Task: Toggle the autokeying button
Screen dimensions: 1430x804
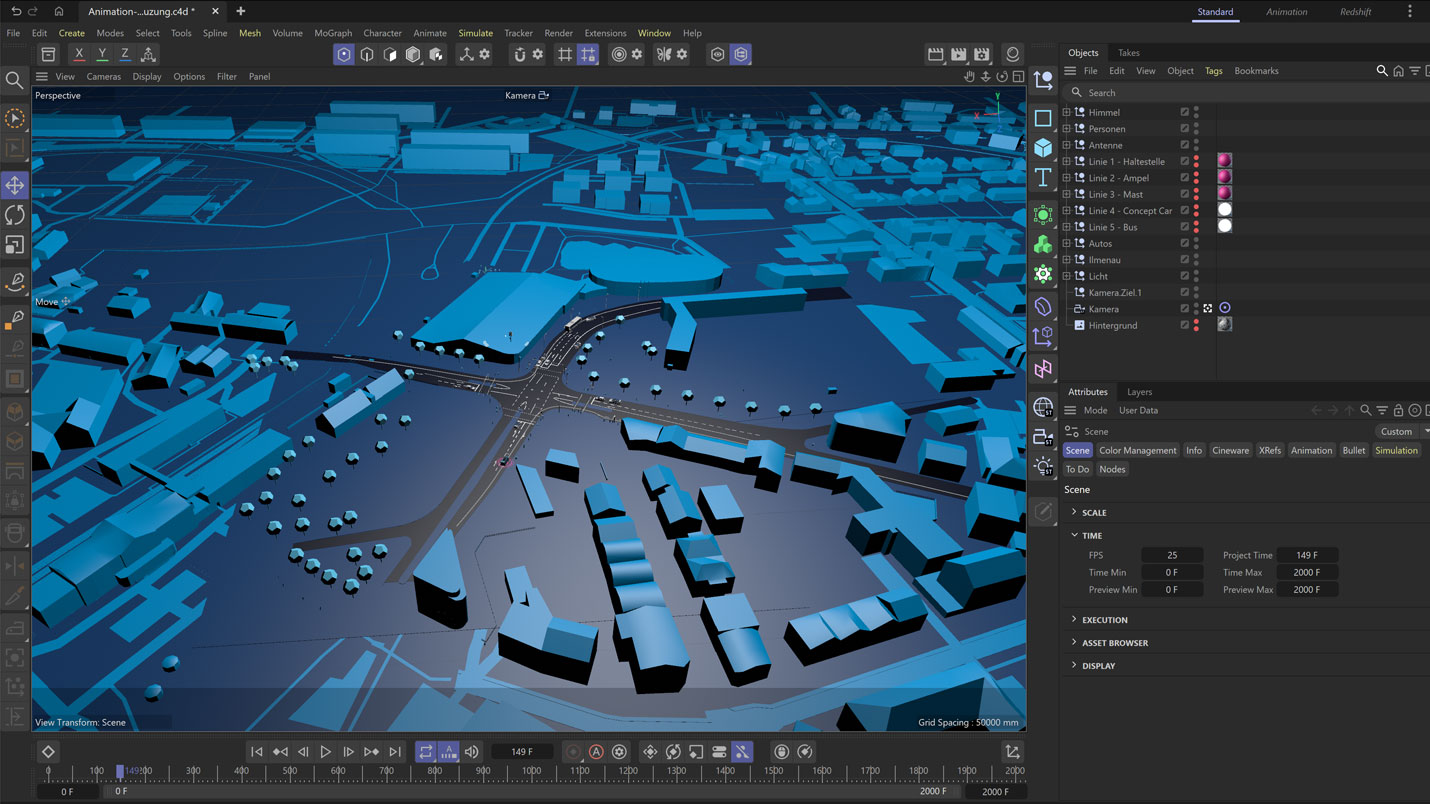Action: pyautogui.click(x=596, y=752)
